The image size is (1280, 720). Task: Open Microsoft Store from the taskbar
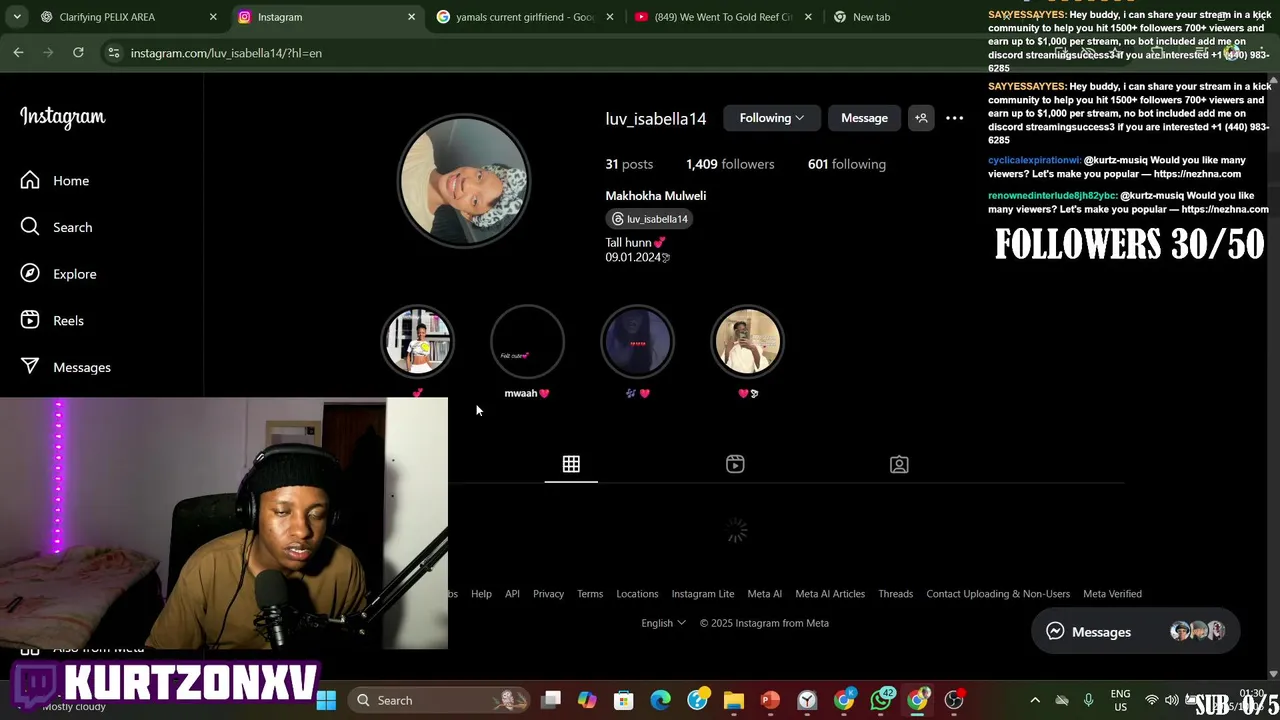623,701
